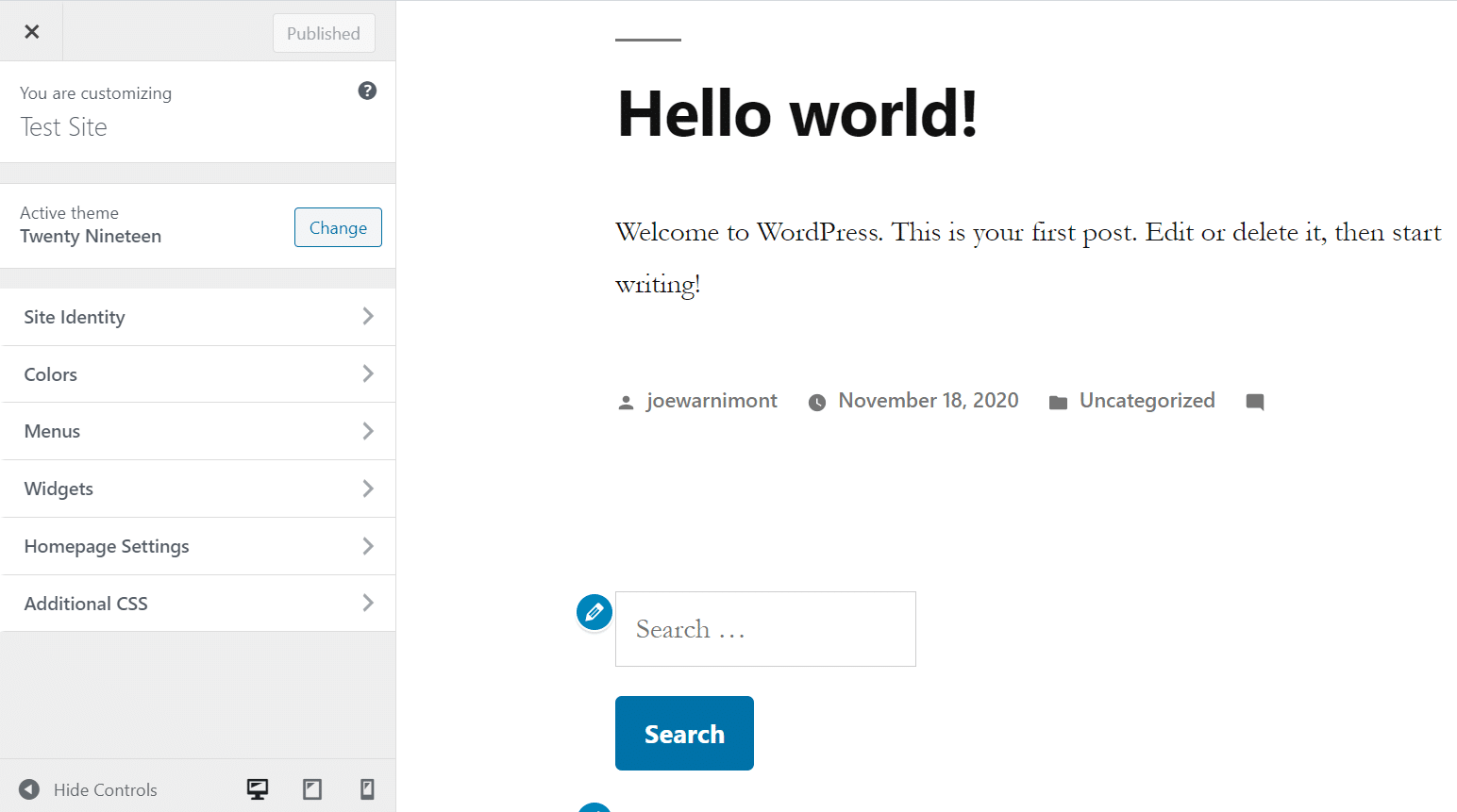Close the Customizer with the X icon

point(31,31)
